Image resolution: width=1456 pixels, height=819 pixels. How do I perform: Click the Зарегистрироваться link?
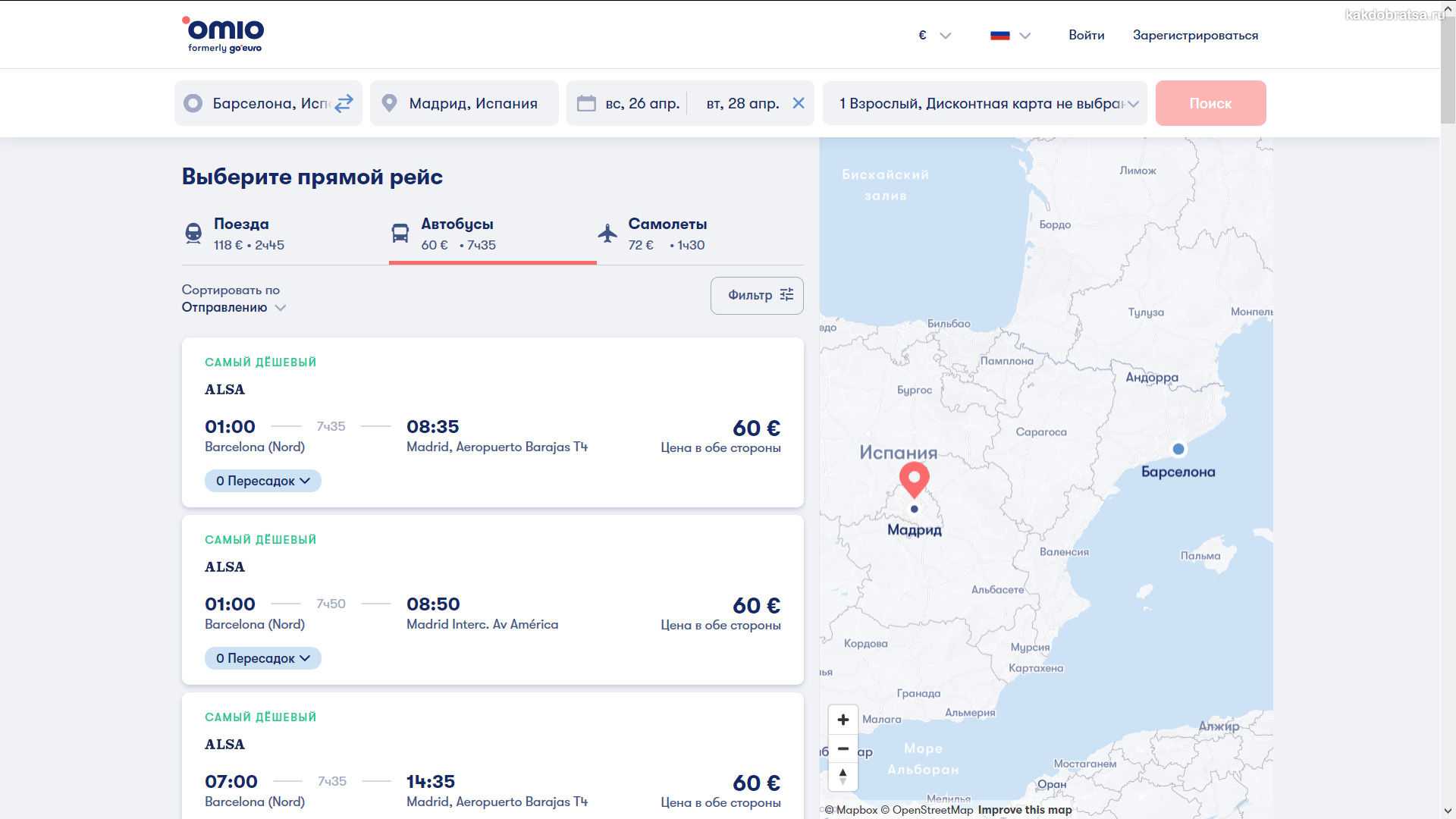tap(1195, 36)
